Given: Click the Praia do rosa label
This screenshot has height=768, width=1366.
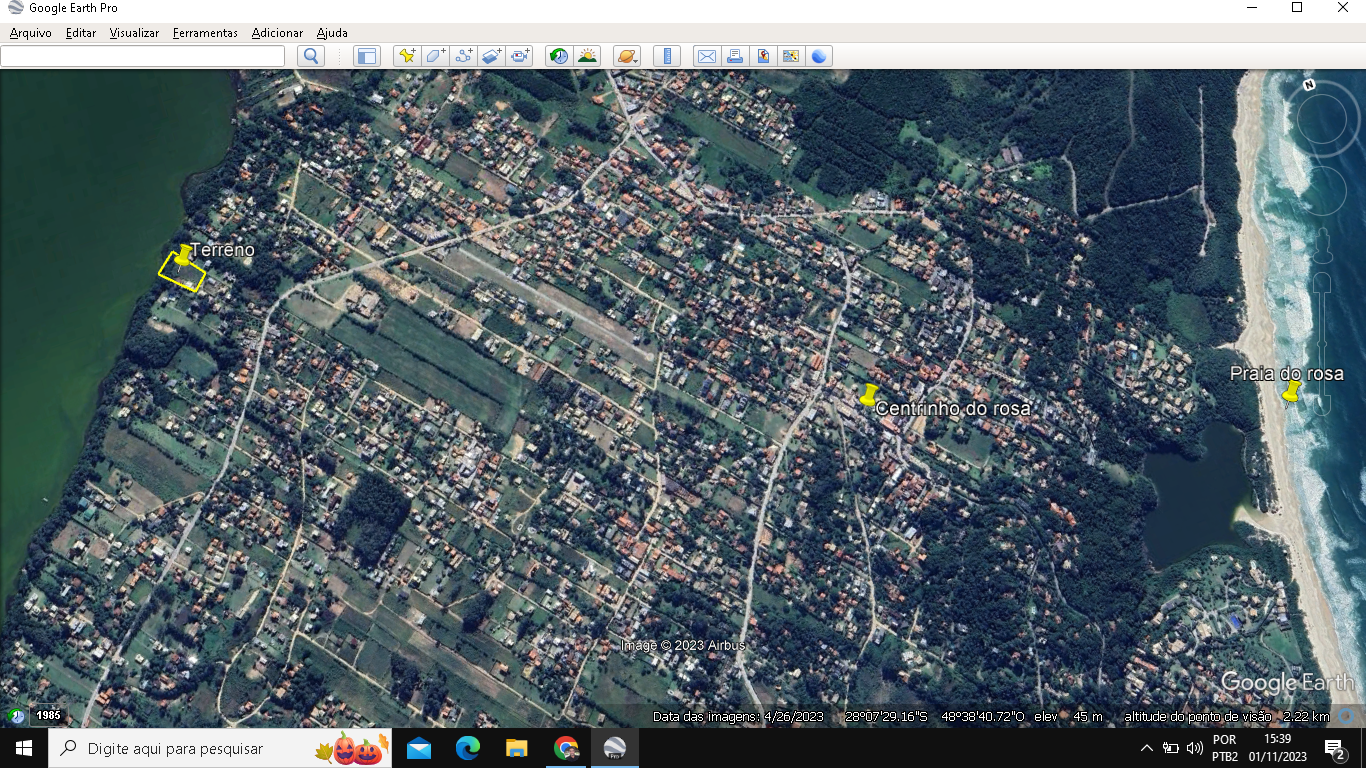Looking at the screenshot, I should click(1287, 374).
